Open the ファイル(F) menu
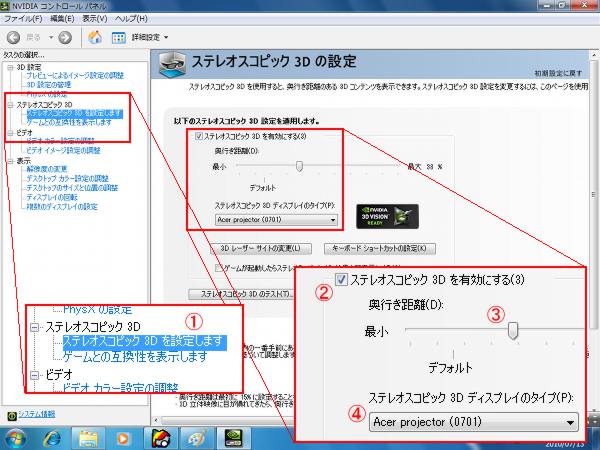600x450 pixels. click(x=23, y=18)
